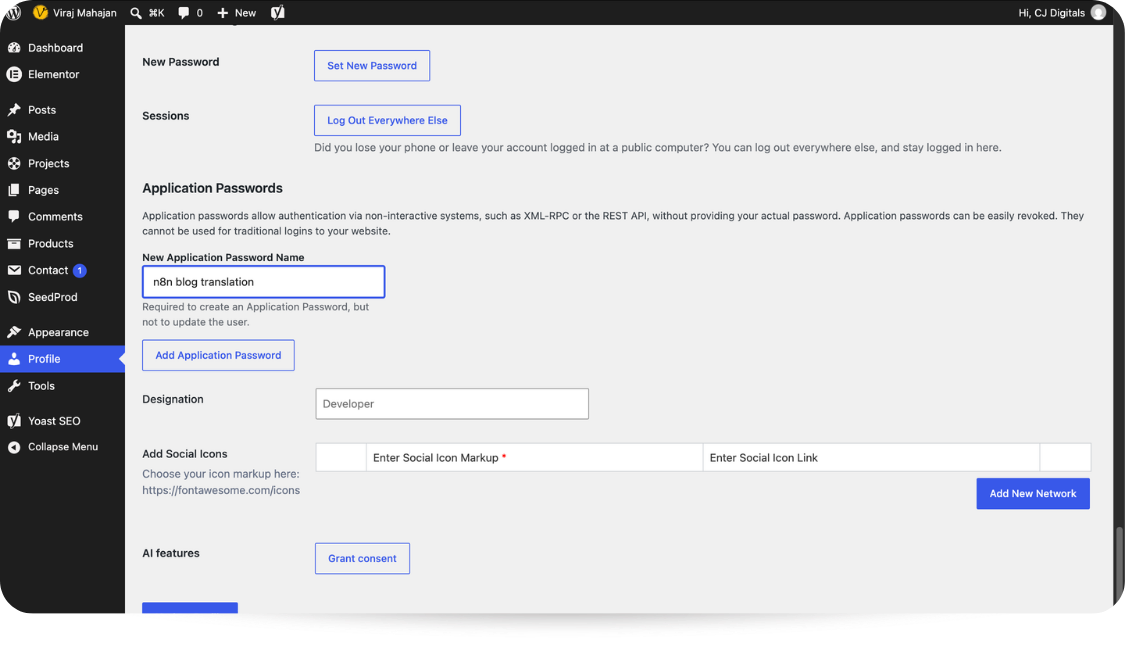Screen dimensions: 1125x648
Task: Open the comments bubble icon in admin bar
Action: tap(184, 13)
